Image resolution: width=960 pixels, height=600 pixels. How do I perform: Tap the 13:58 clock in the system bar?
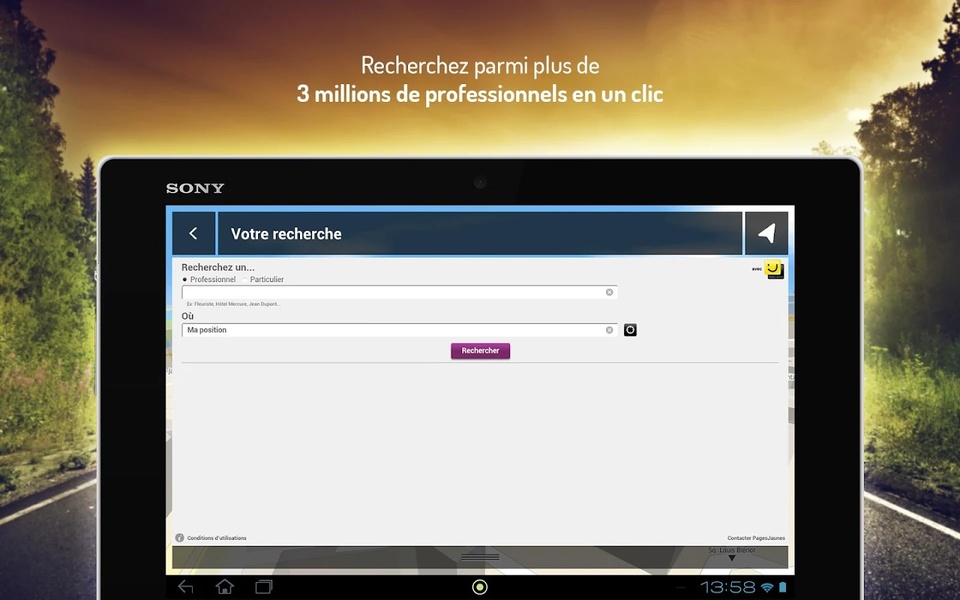click(x=727, y=587)
